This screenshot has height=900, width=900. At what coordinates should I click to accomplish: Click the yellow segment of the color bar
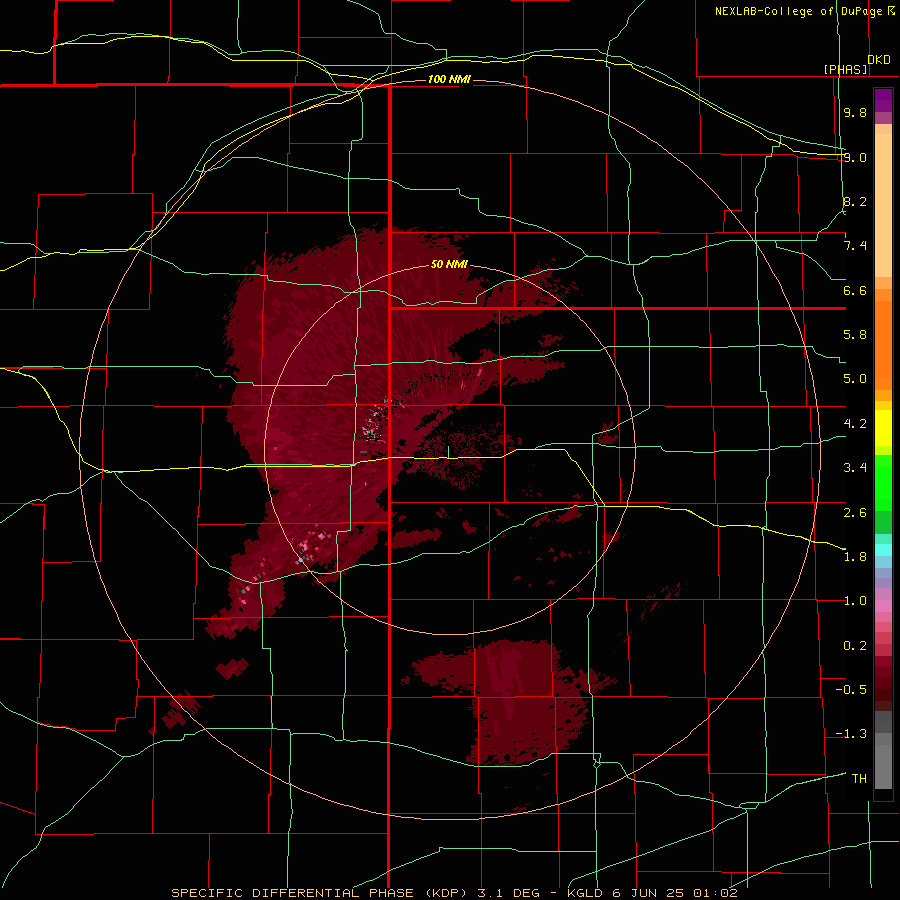(883, 428)
